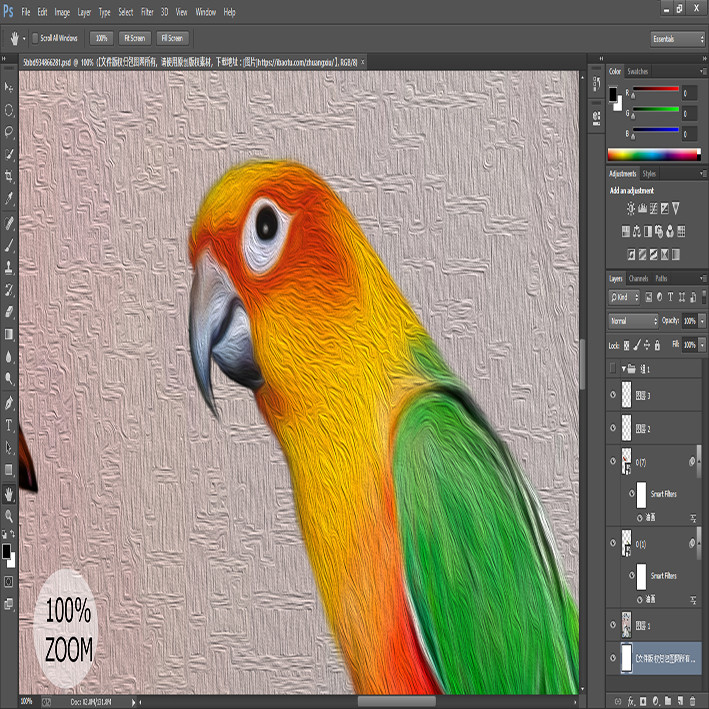709x709 pixels.
Task: Open the Normal blend mode dropdown
Action: click(x=633, y=321)
